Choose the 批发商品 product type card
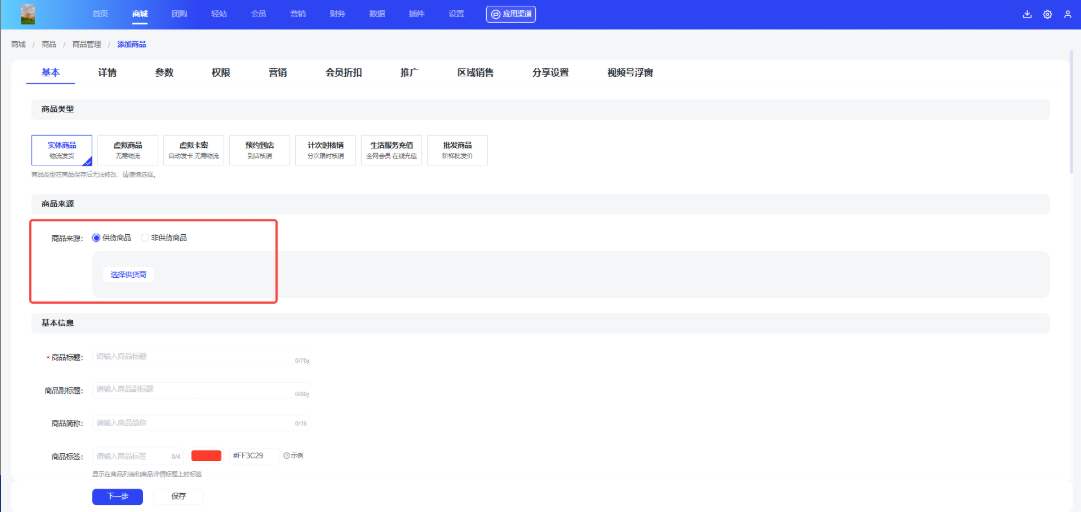The height and width of the screenshot is (512, 1081). click(457, 150)
